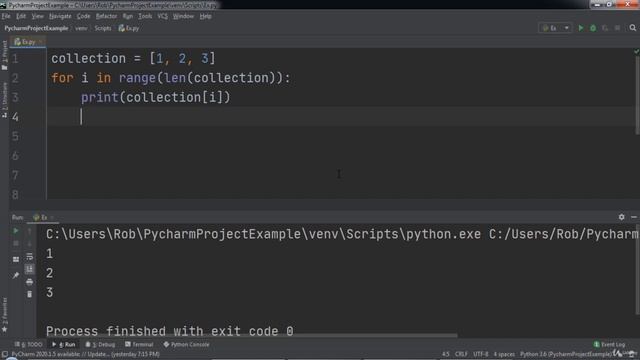Change 4 spaces indent setting
640x360 pixels.
click(x=504, y=354)
